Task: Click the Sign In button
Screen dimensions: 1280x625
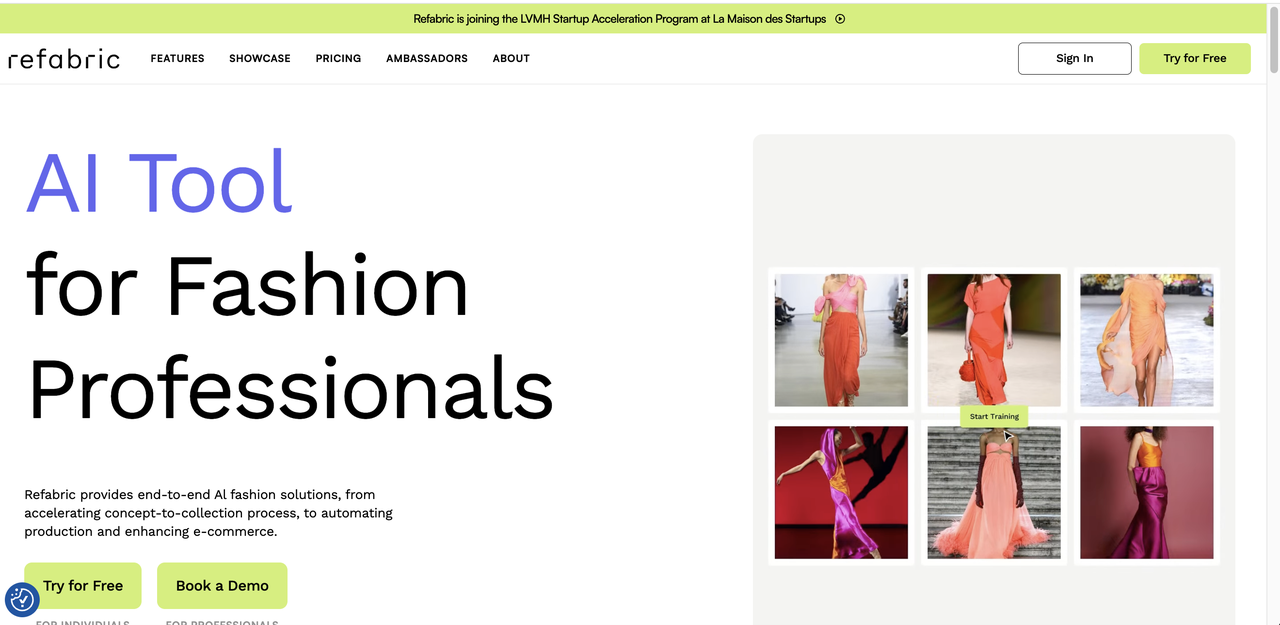Action: click(1075, 58)
